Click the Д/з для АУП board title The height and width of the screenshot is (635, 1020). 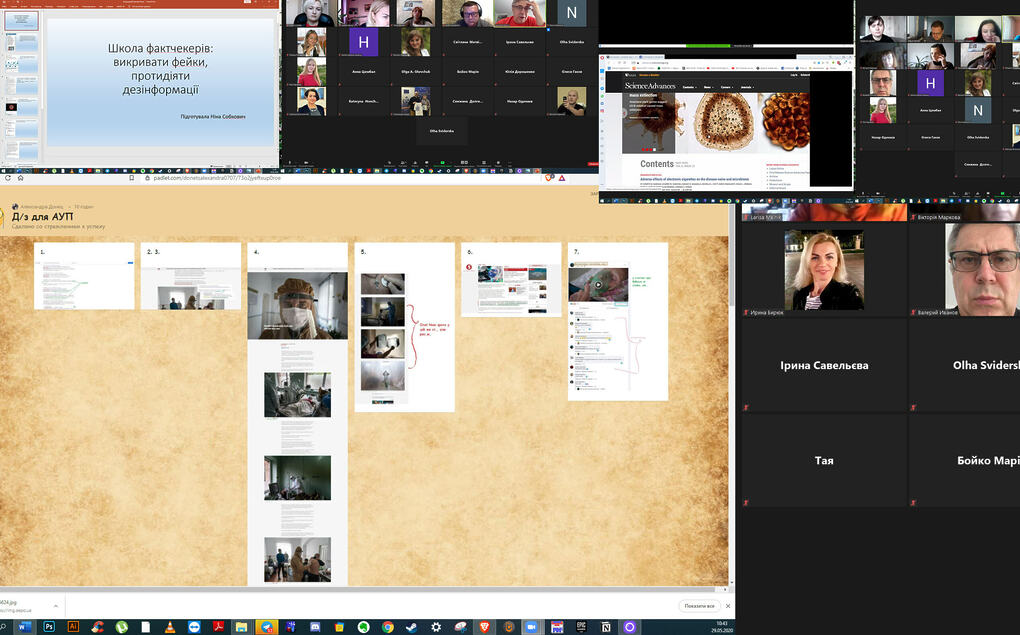click(42, 217)
